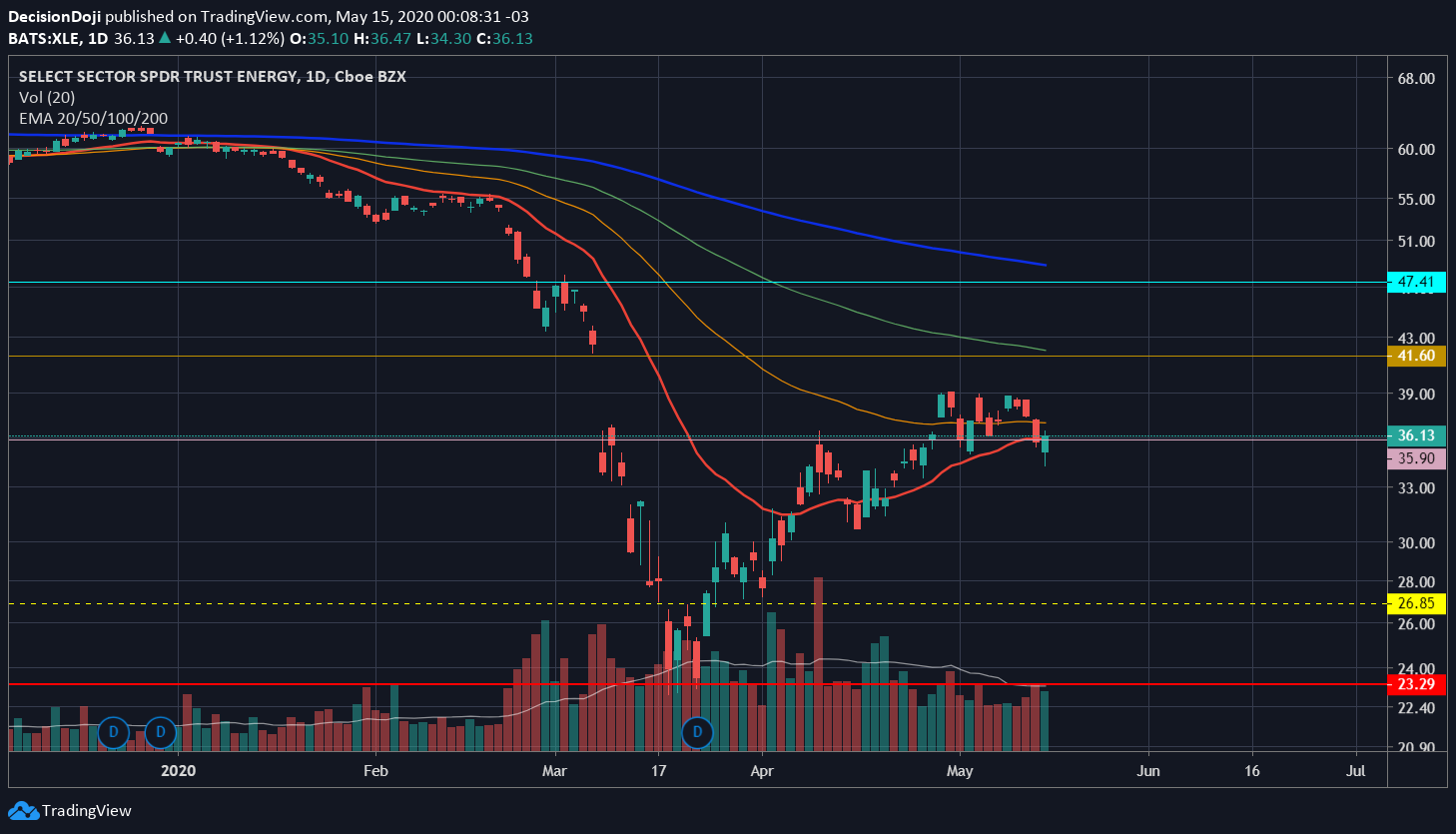
Task: Click the 22.40 price axis label
Action: click(x=1416, y=707)
